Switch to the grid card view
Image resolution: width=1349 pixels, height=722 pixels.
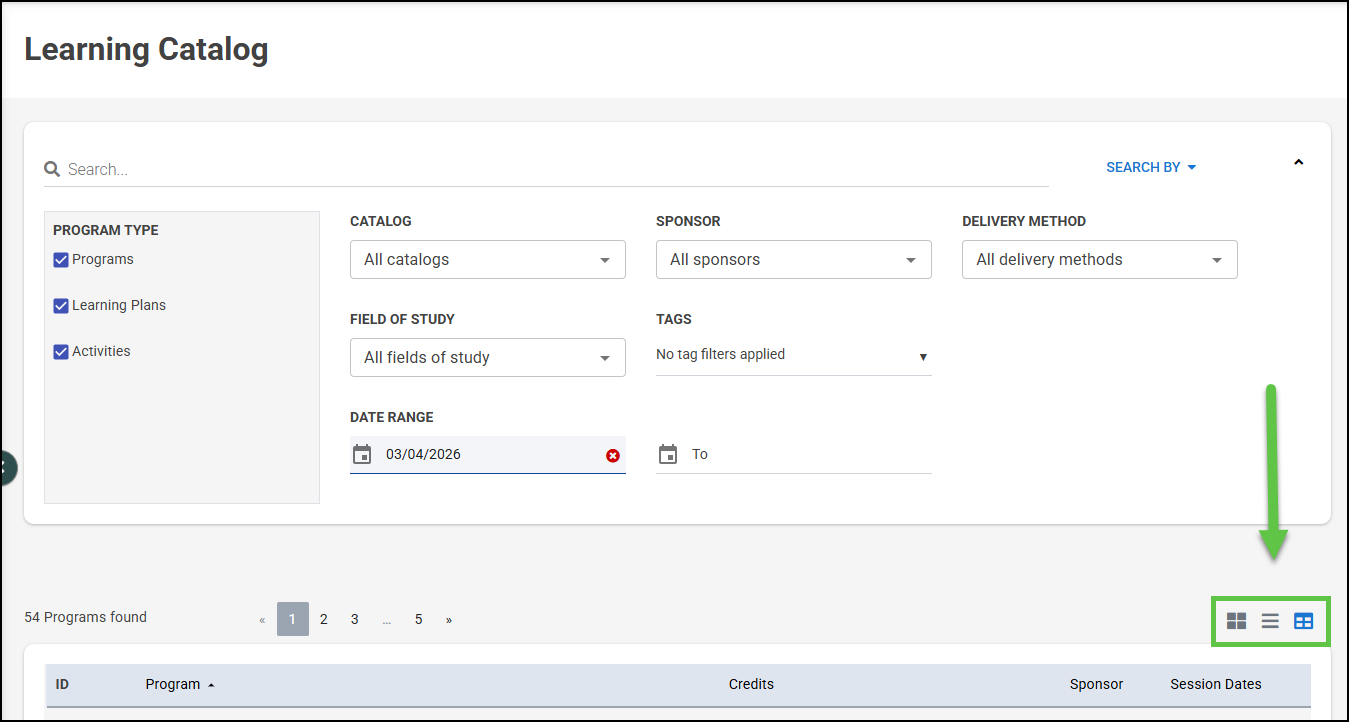pyautogui.click(x=1236, y=621)
